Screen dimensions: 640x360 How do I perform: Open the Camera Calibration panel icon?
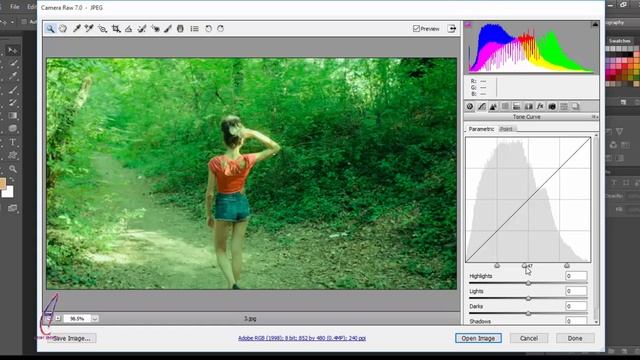click(552, 107)
